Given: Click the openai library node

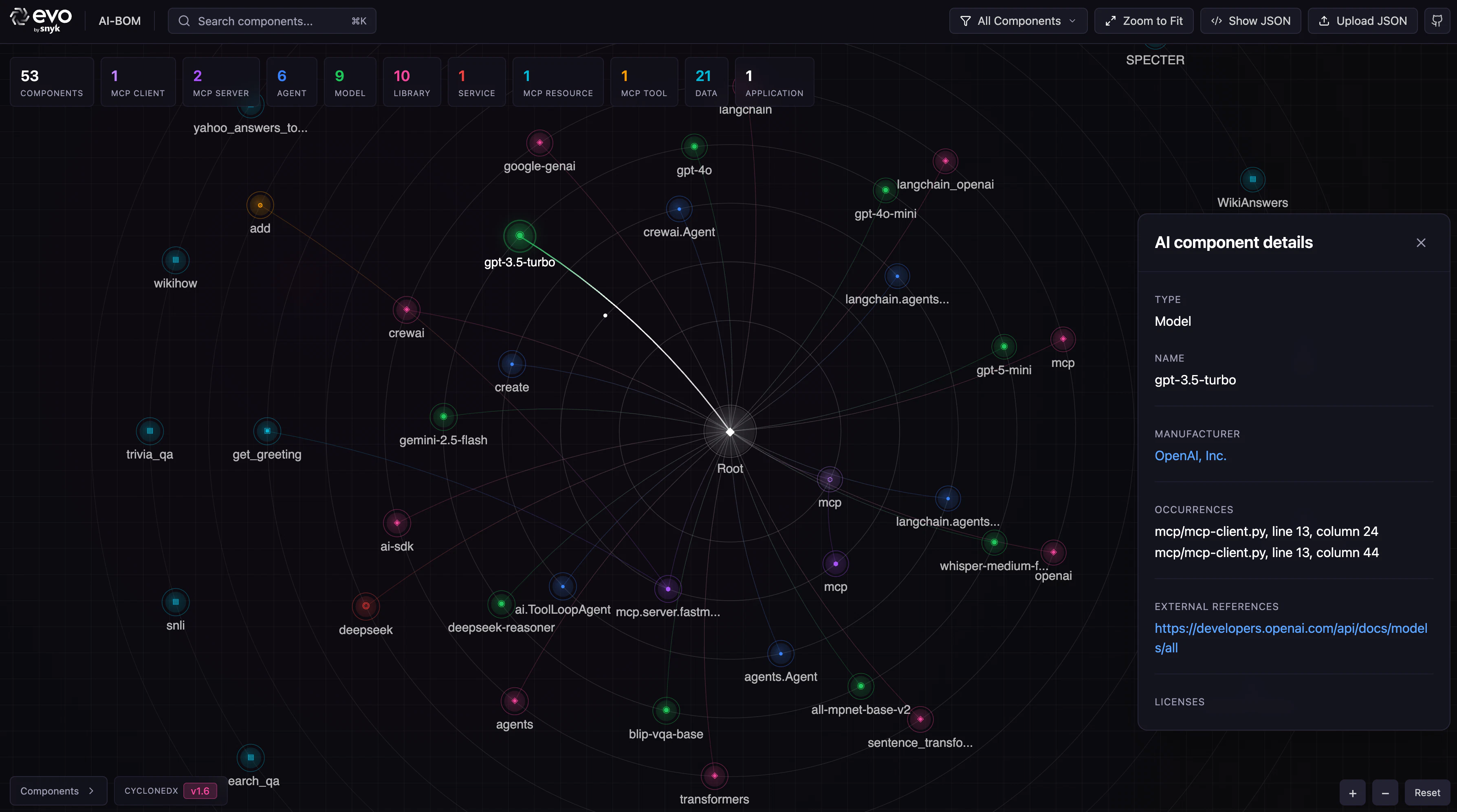Looking at the screenshot, I should tap(1053, 553).
